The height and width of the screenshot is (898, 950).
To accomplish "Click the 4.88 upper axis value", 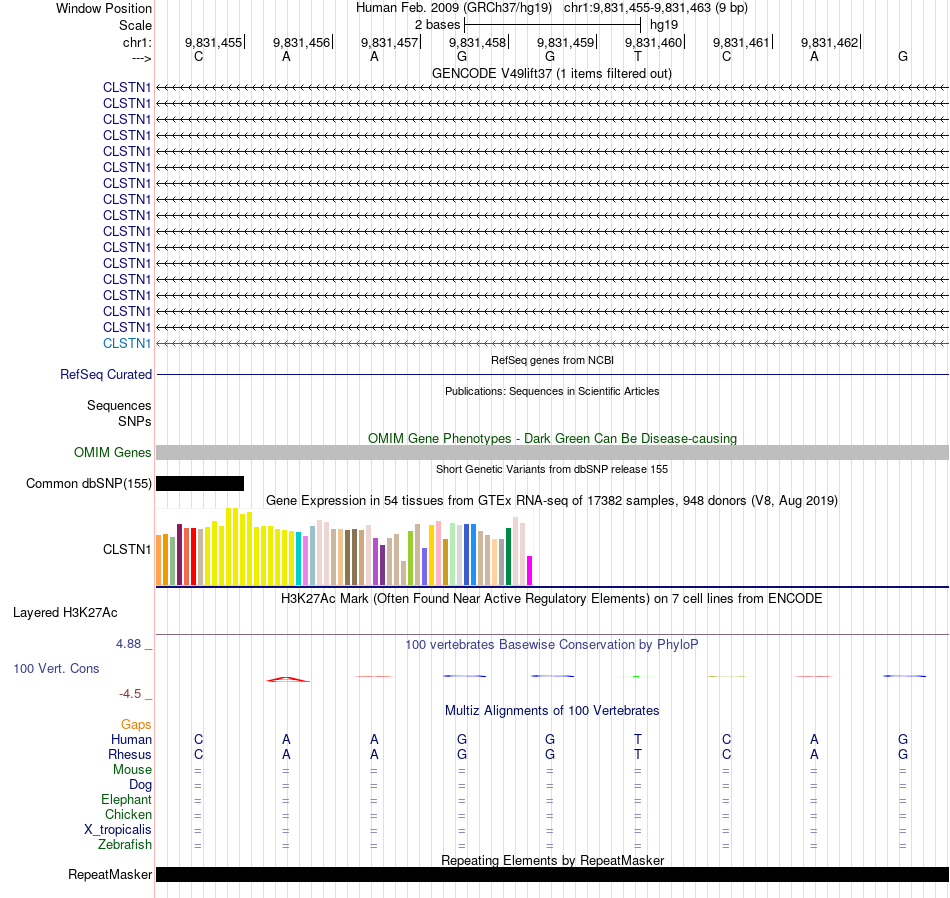I will [128, 644].
